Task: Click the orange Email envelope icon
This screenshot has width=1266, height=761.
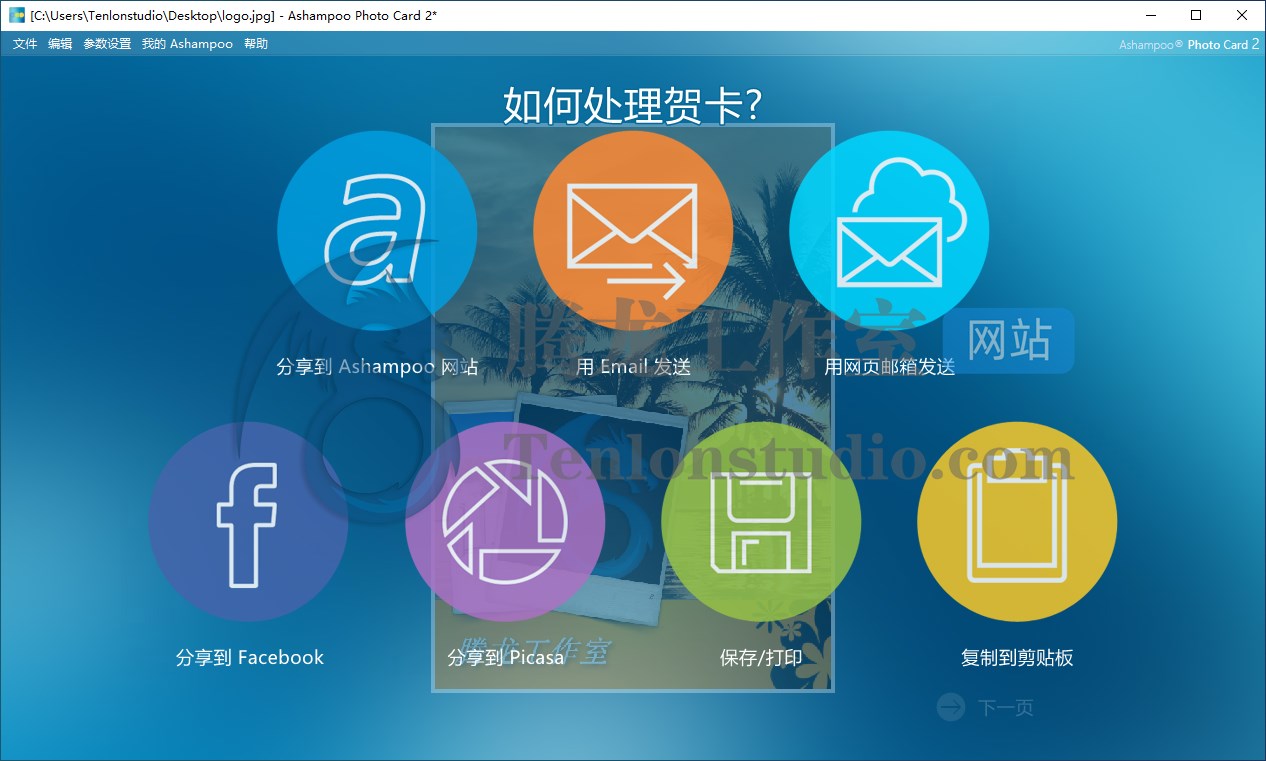Action: (633, 230)
